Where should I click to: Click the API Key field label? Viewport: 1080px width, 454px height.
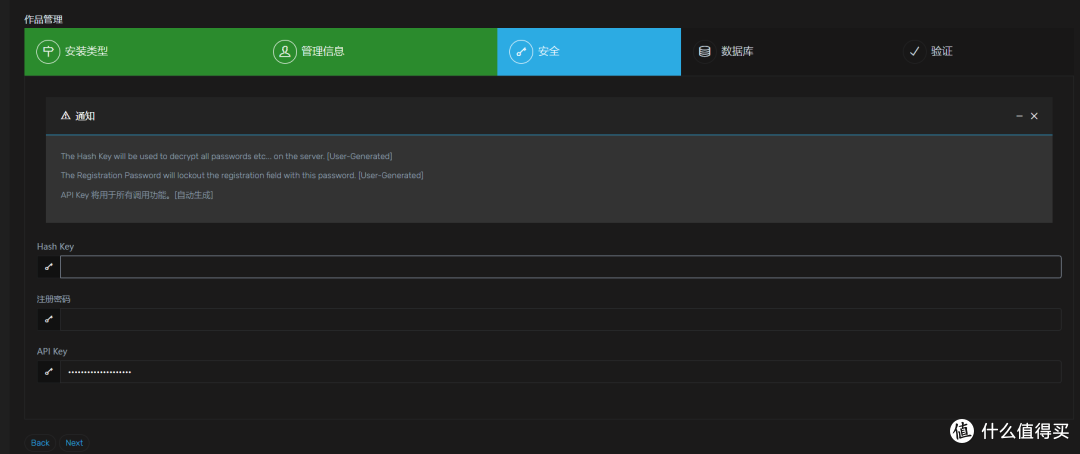click(52, 351)
